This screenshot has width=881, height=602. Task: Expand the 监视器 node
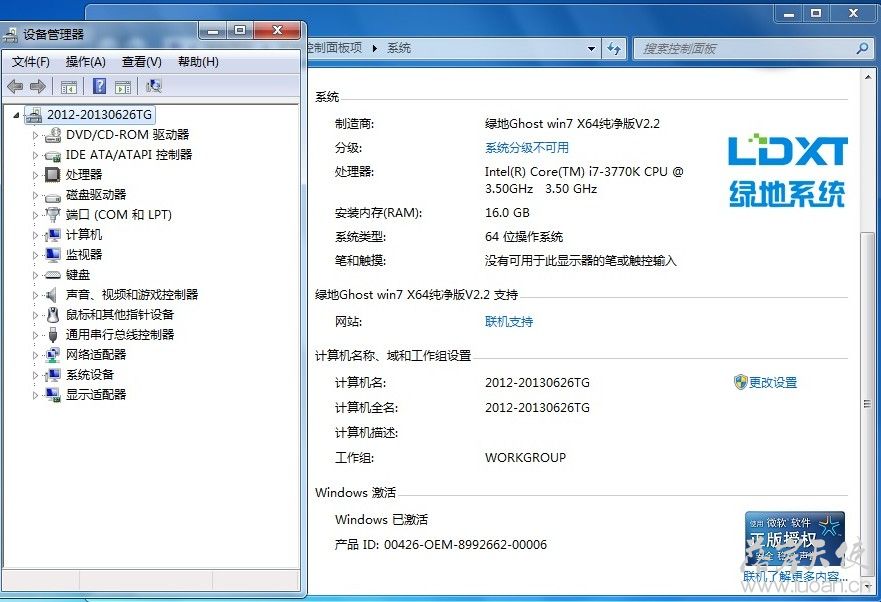click(35, 255)
